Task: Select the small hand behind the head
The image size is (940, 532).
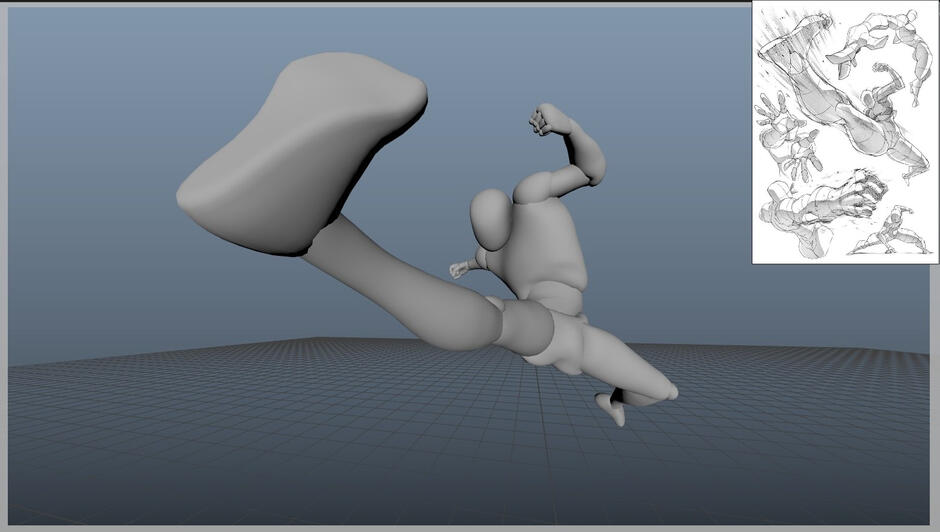Action: (460, 269)
